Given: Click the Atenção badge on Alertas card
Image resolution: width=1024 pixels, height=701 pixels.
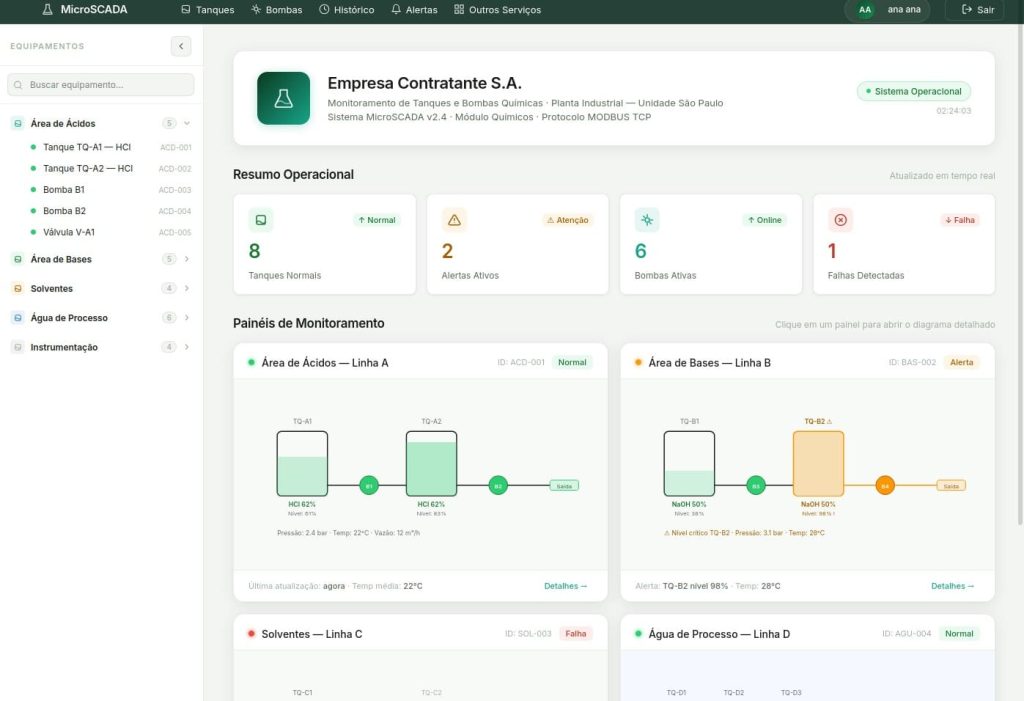Looking at the screenshot, I should point(568,220).
